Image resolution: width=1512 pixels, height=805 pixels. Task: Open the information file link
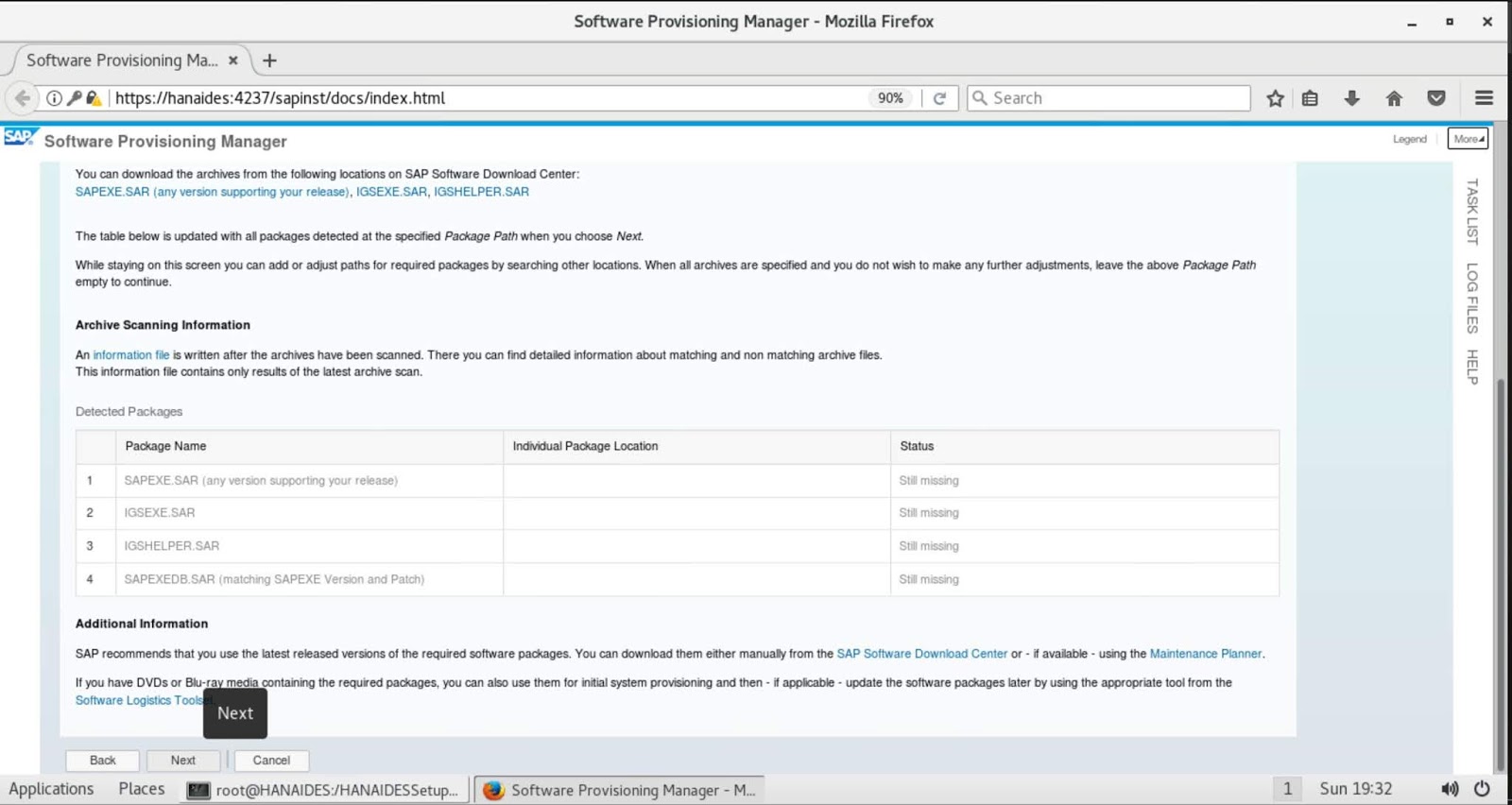coord(131,355)
